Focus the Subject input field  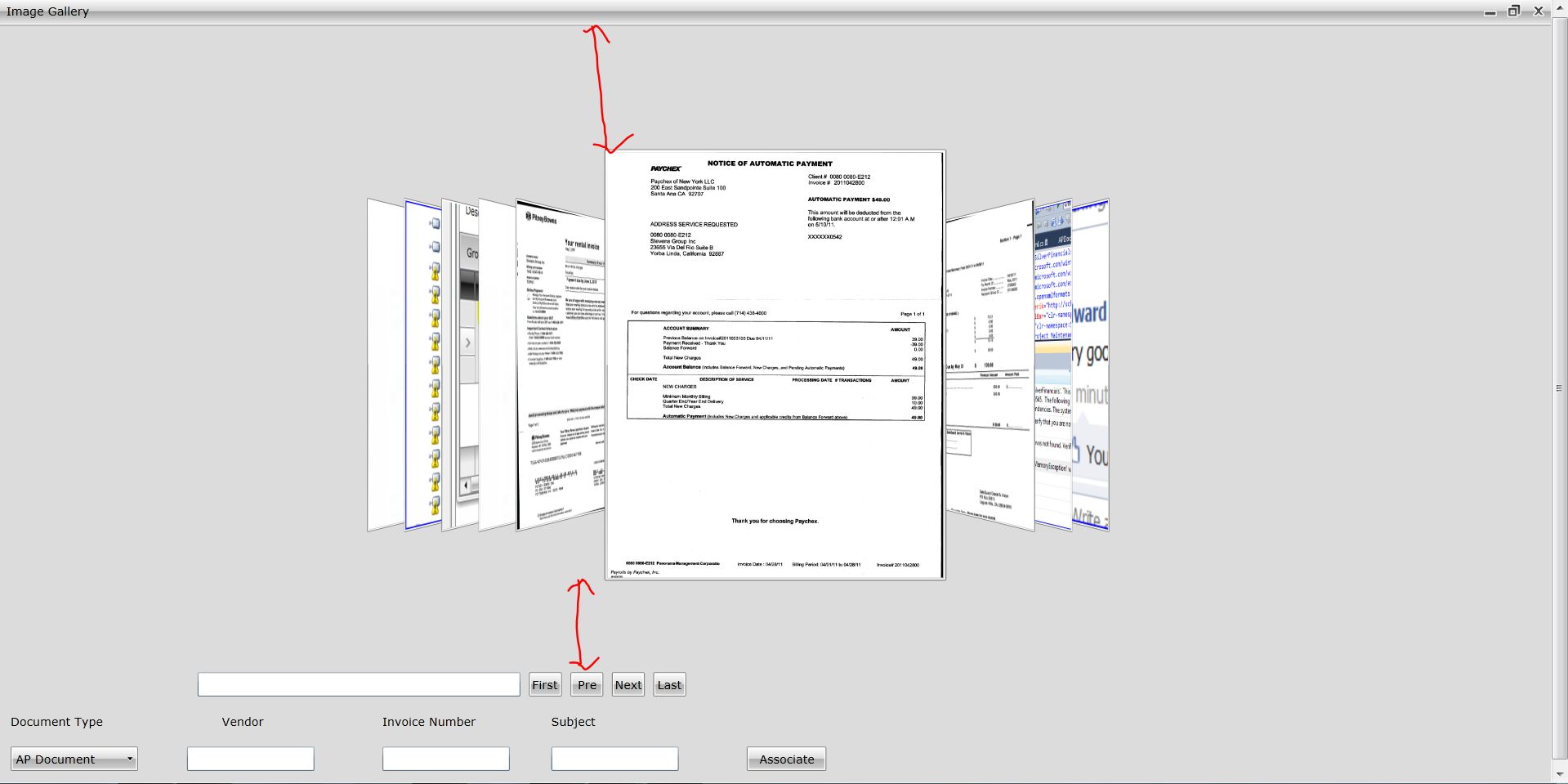pyautogui.click(x=614, y=759)
